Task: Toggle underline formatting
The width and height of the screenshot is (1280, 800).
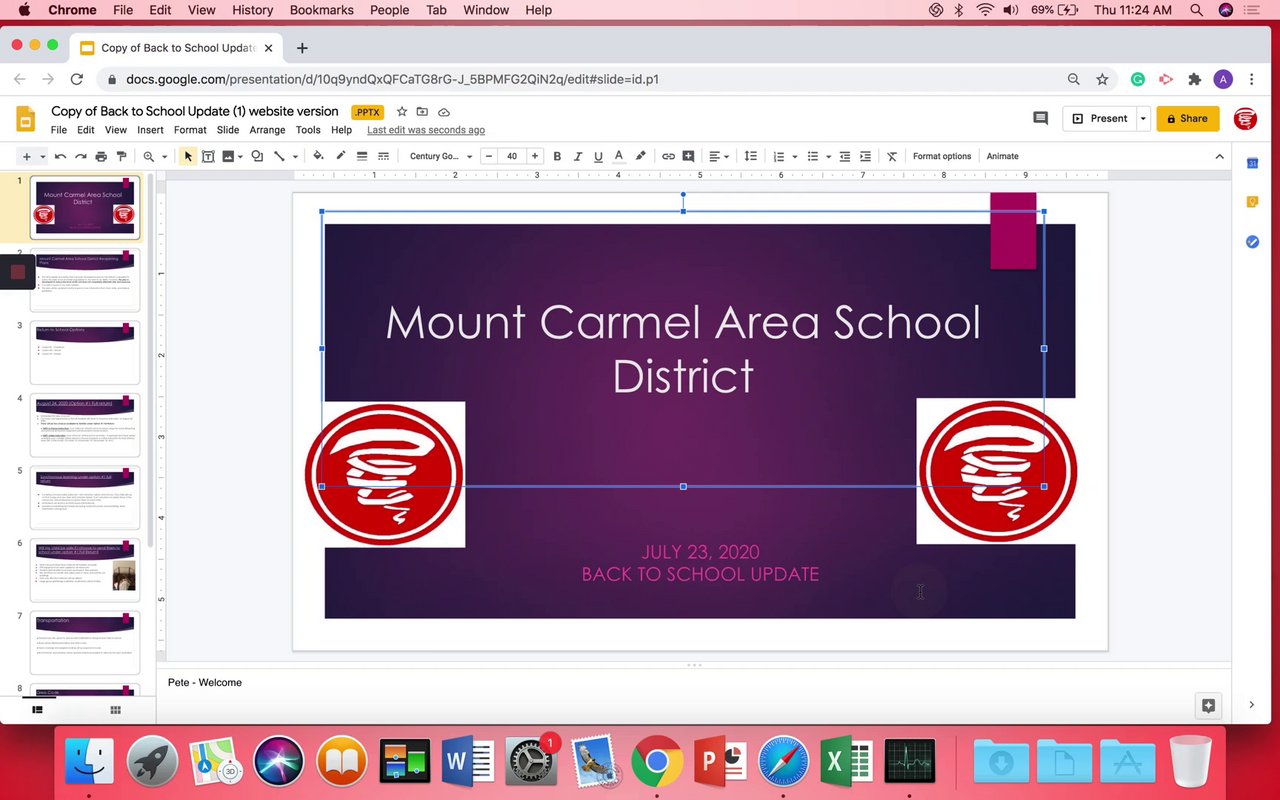Action: point(598,156)
